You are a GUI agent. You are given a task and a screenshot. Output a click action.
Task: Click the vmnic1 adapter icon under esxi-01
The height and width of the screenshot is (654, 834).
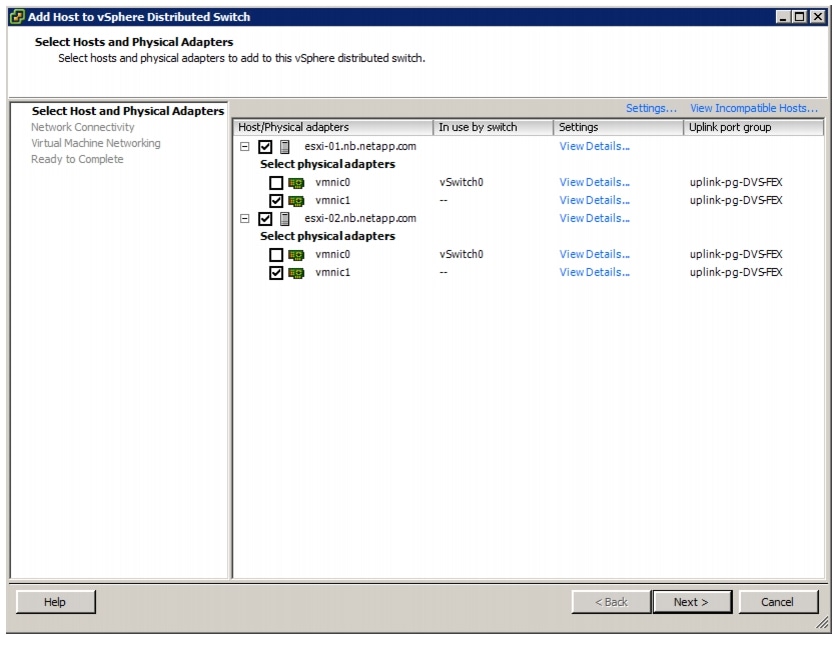(296, 201)
